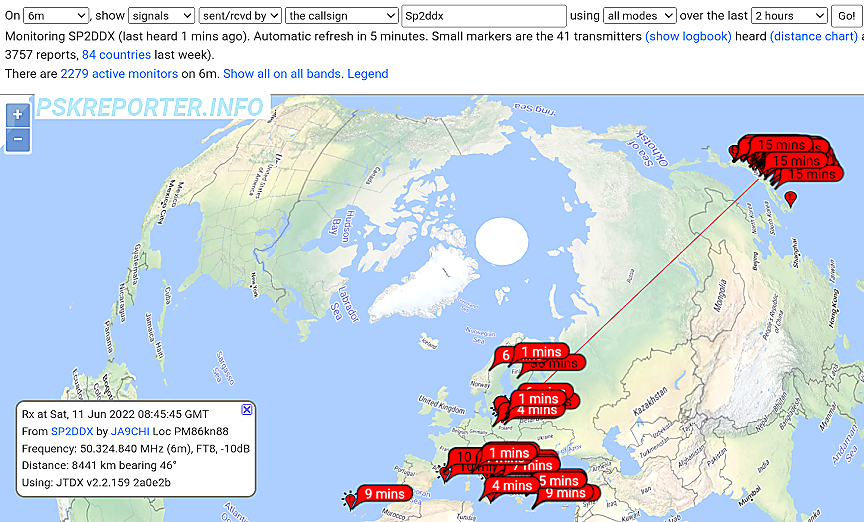
Task: Open the show logbook link
Action: pos(688,36)
